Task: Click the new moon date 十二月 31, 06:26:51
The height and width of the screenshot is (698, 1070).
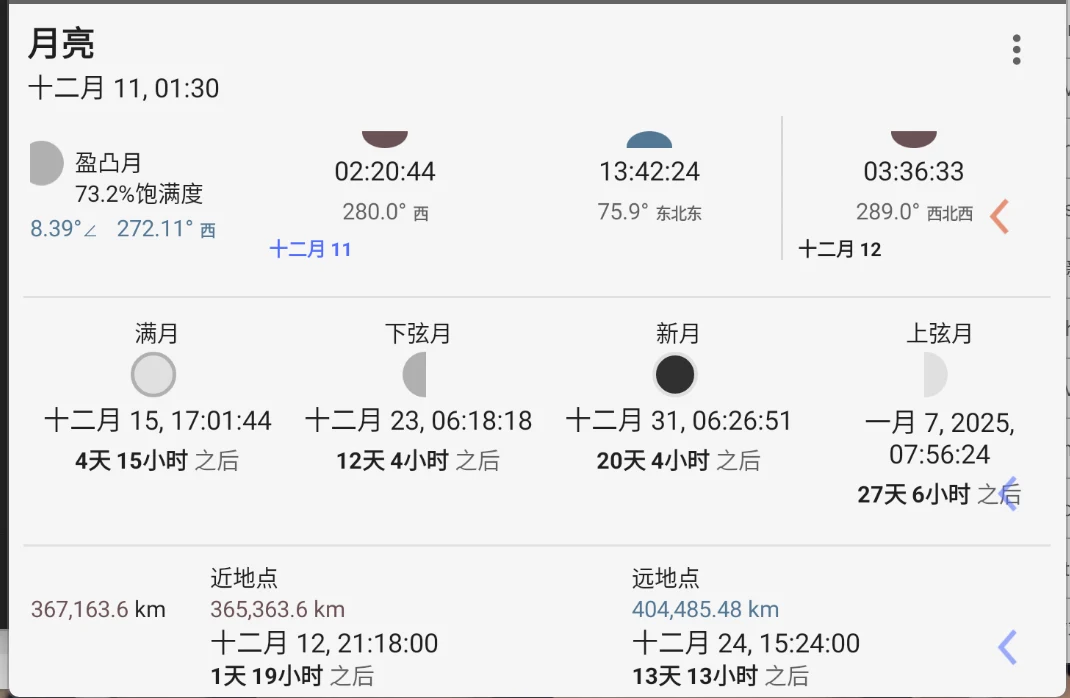Action: [679, 420]
